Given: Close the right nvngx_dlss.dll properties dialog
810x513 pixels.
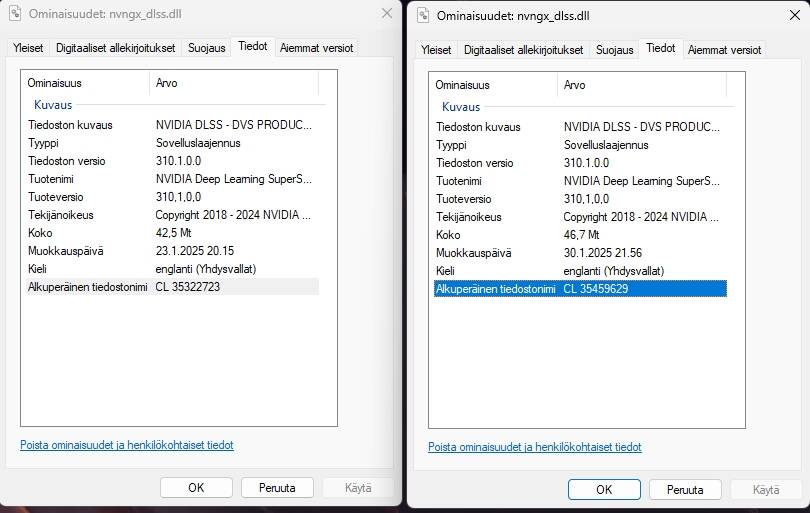Looking at the screenshot, I should [x=794, y=15].
